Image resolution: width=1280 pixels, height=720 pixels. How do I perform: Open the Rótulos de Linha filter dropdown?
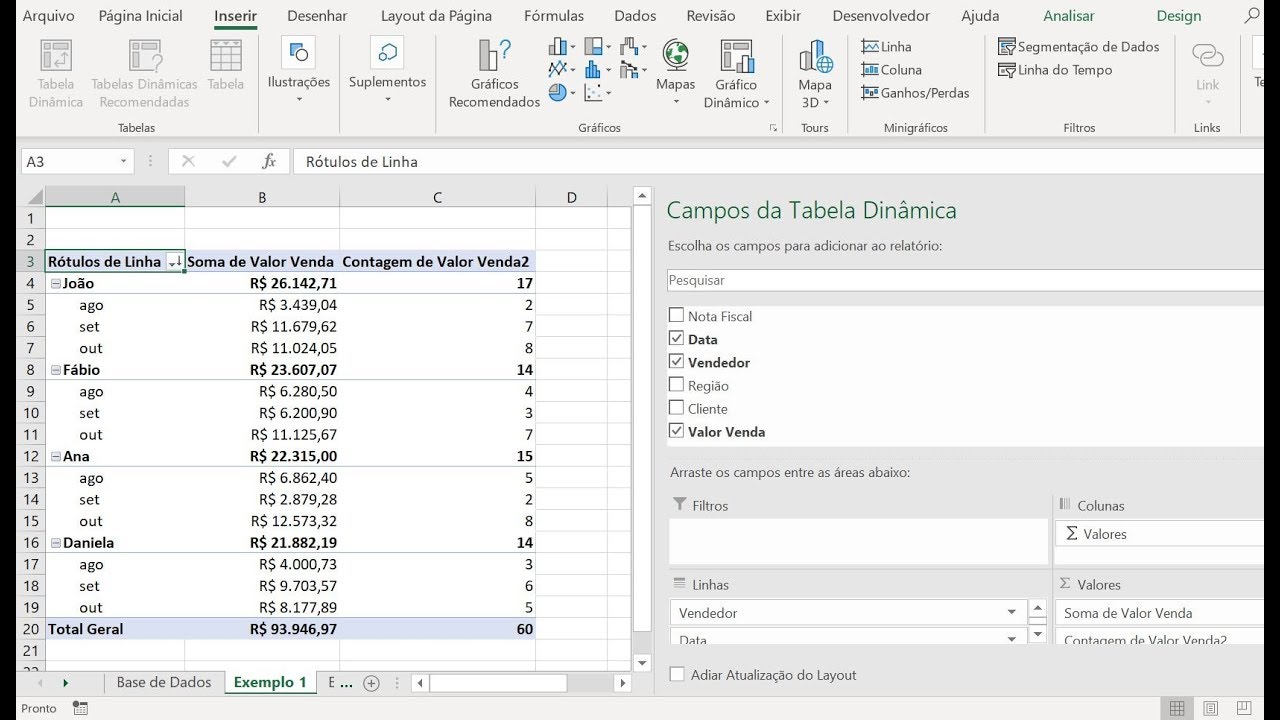(x=175, y=262)
